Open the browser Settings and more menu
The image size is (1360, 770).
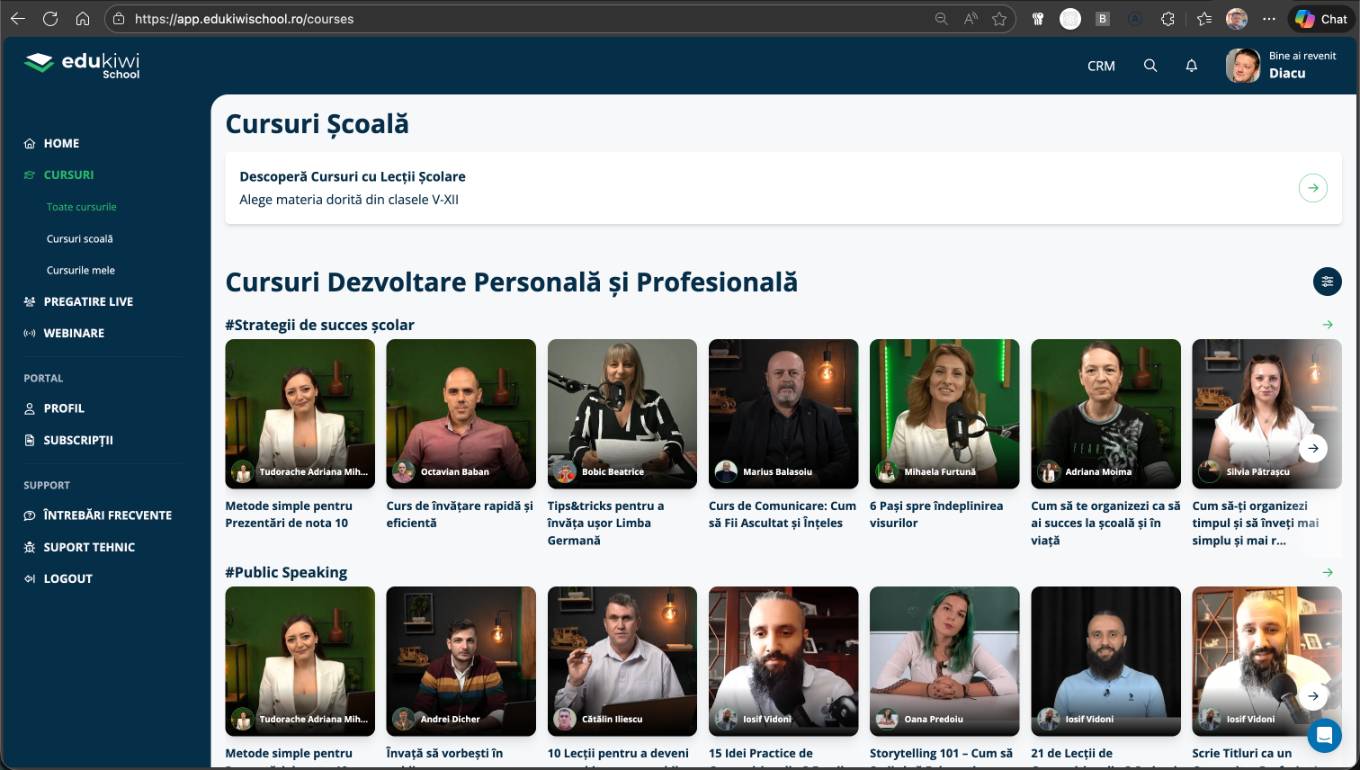(x=1269, y=19)
